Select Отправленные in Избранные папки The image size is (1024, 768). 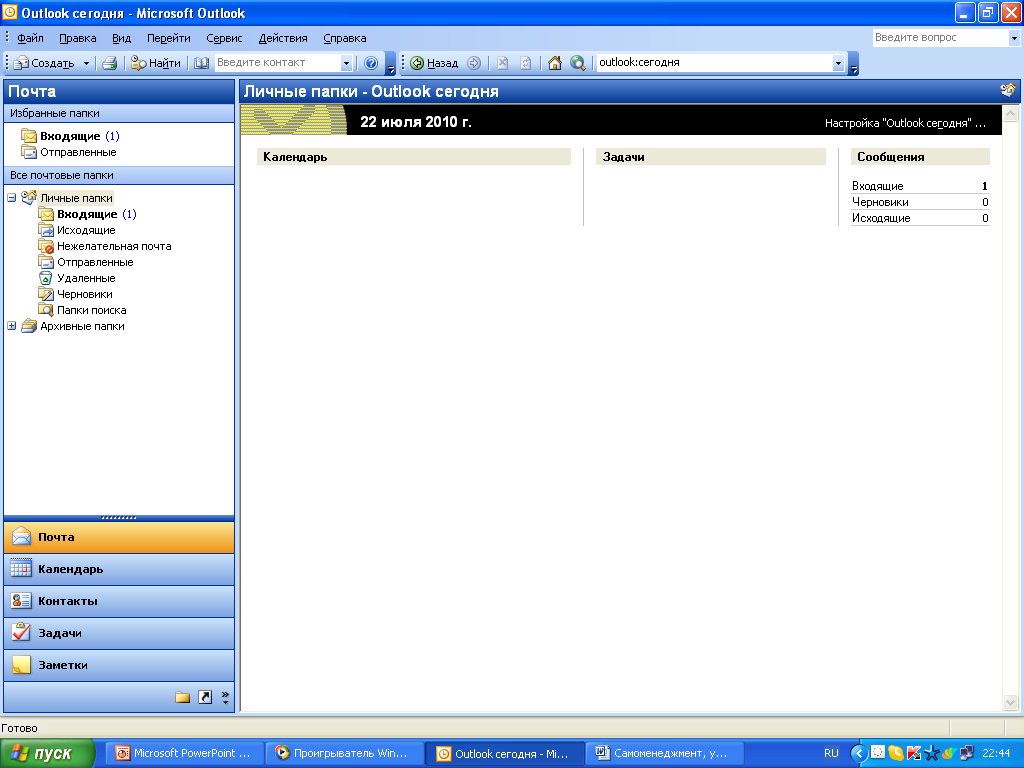[69, 152]
